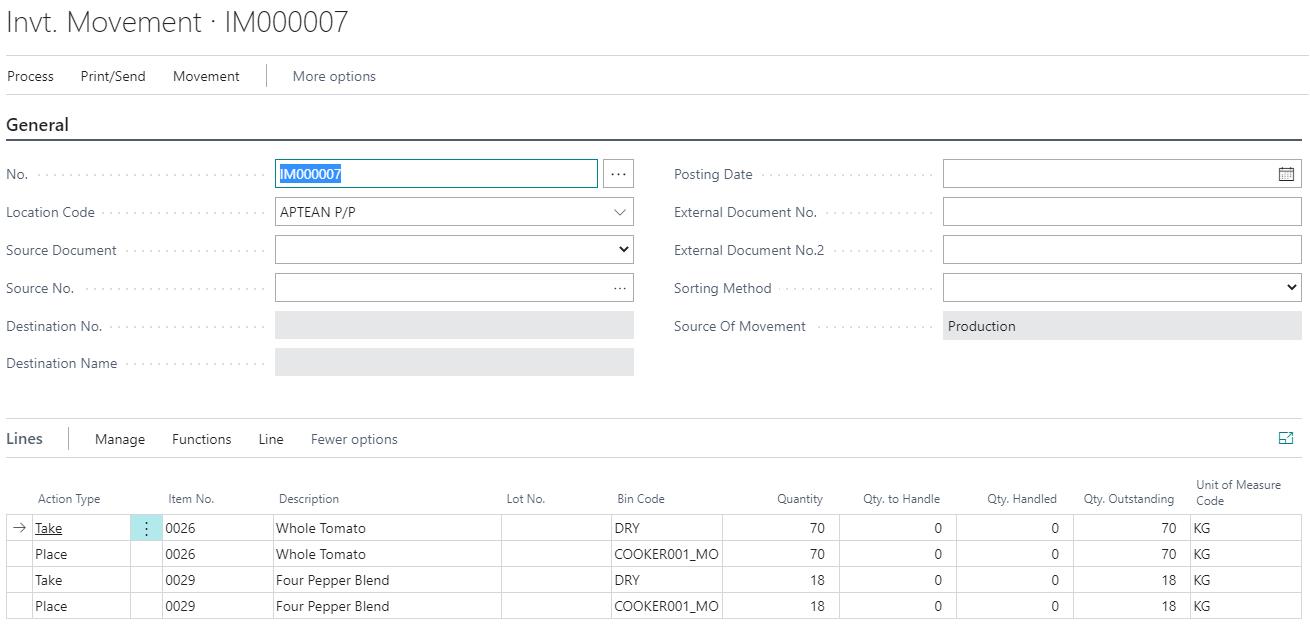Collapse the General section heading
This screenshot has width=1310, height=627.
click(38, 125)
